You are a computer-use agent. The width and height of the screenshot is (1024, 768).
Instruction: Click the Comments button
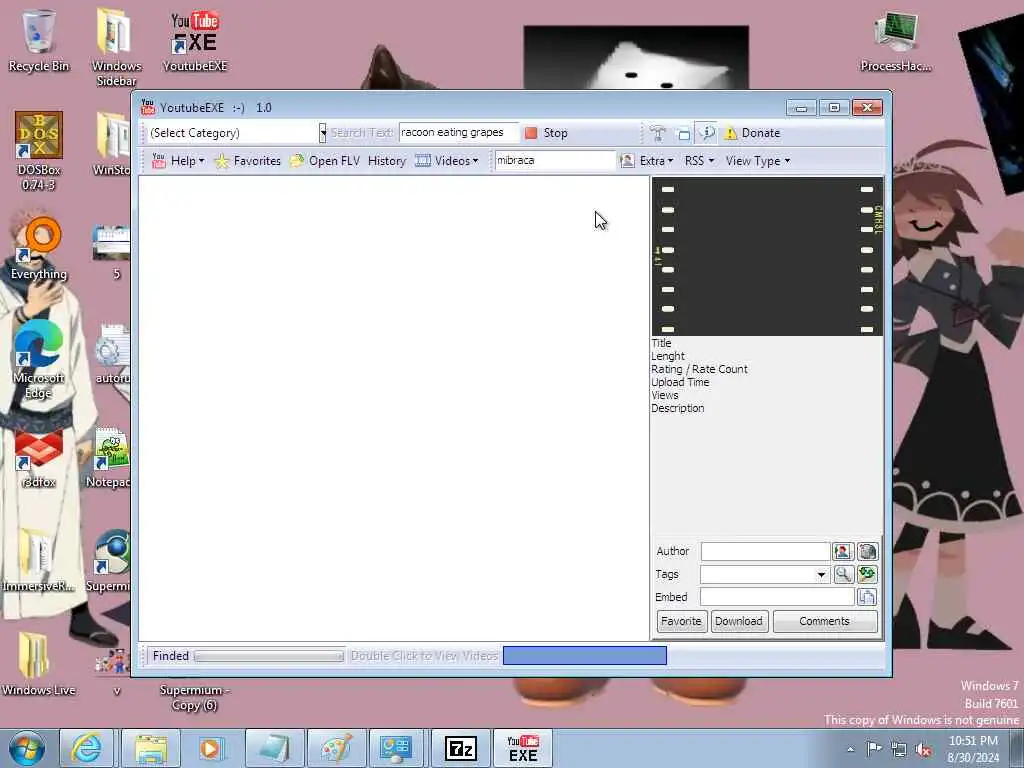[825, 621]
